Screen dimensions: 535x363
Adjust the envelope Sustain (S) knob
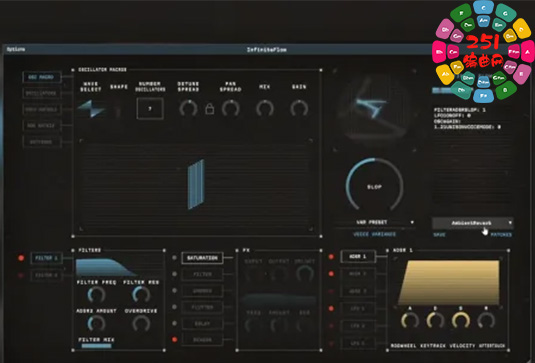(461, 321)
